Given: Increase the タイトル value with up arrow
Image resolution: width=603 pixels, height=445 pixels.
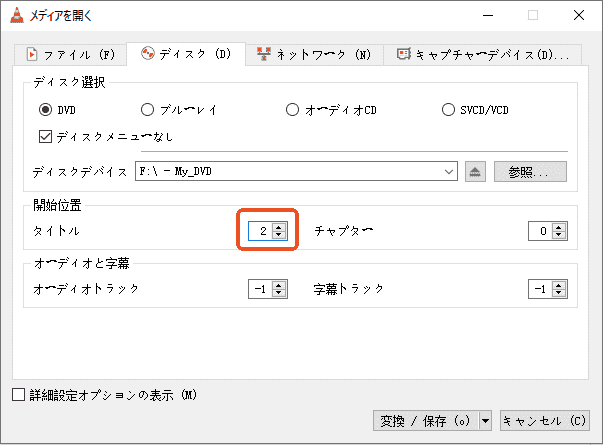Looking at the screenshot, I should pos(278,226).
